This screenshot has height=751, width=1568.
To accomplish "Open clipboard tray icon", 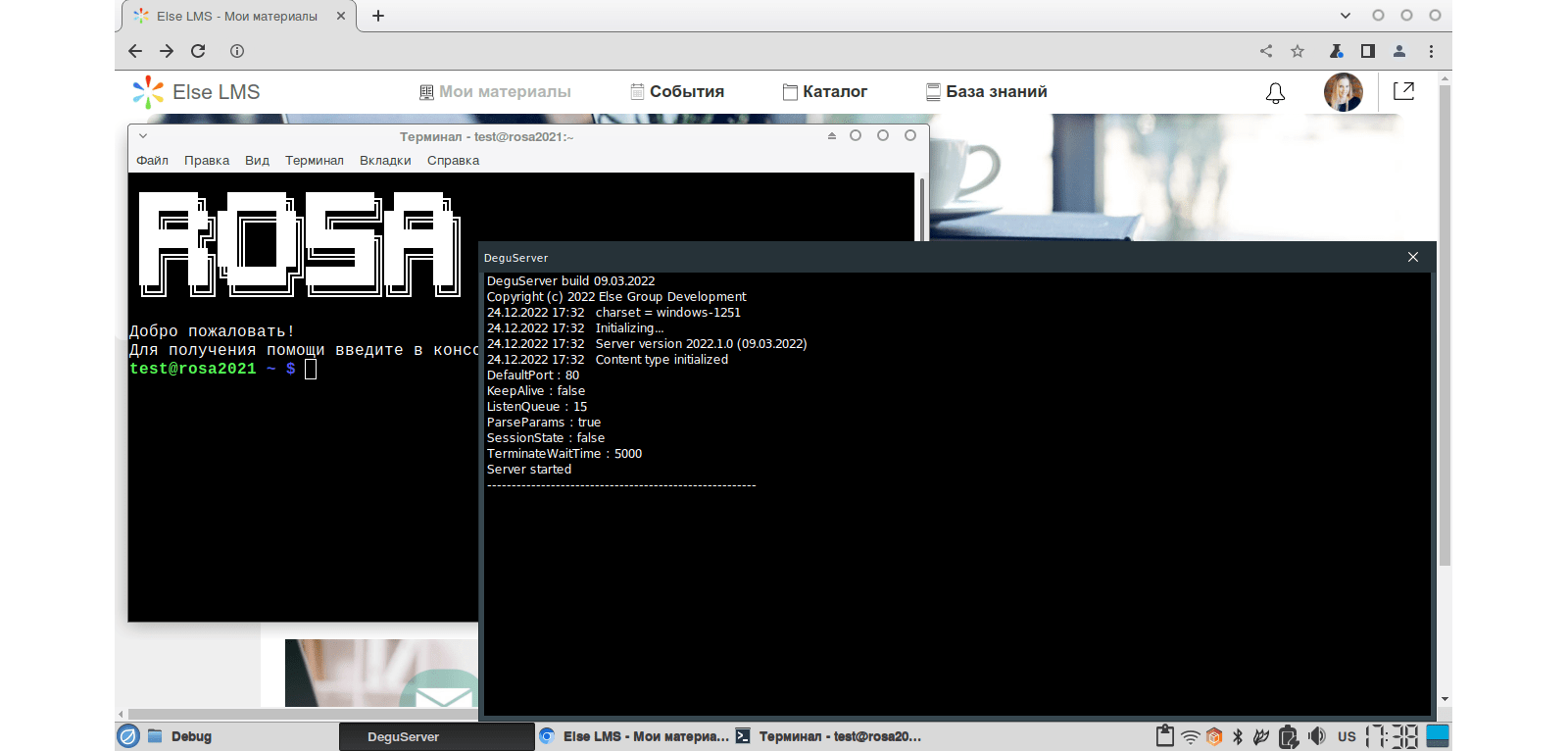I will [x=1165, y=736].
